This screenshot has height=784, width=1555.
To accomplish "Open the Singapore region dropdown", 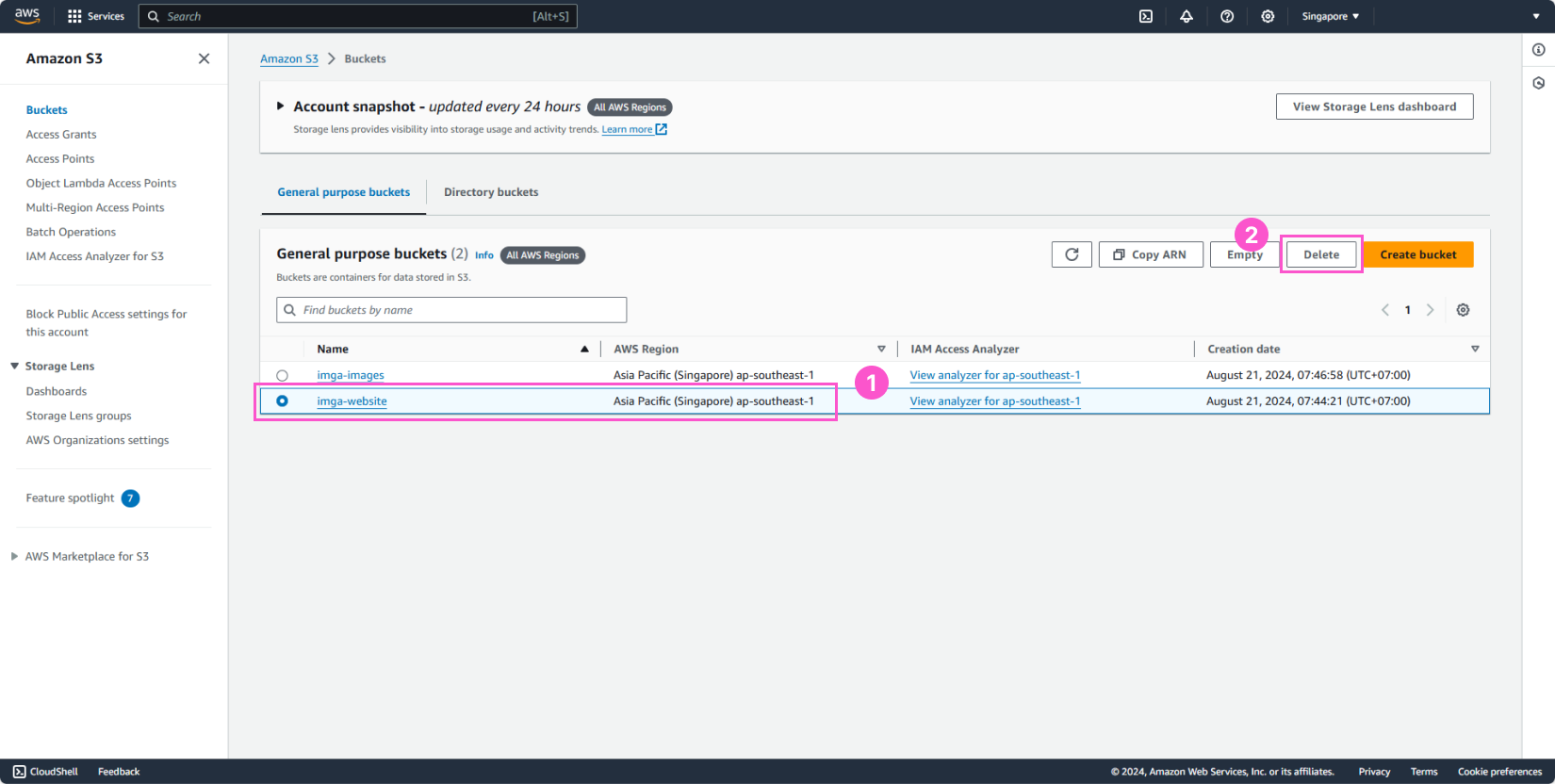I will pos(1331,16).
